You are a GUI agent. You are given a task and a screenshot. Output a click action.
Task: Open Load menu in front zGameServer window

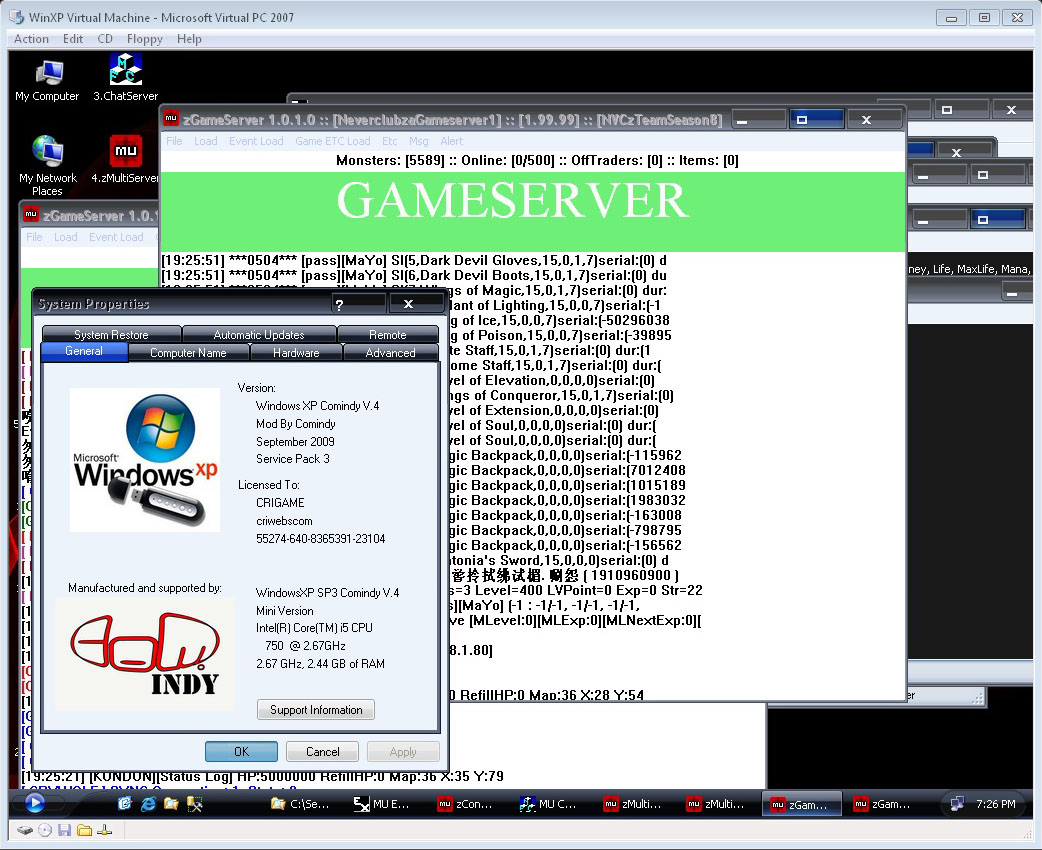(x=205, y=141)
